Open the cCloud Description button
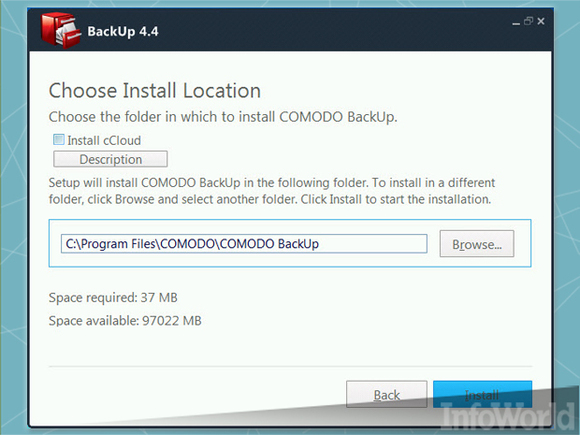Image resolution: width=580 pixels, height=435 pixels. point(110,159)
